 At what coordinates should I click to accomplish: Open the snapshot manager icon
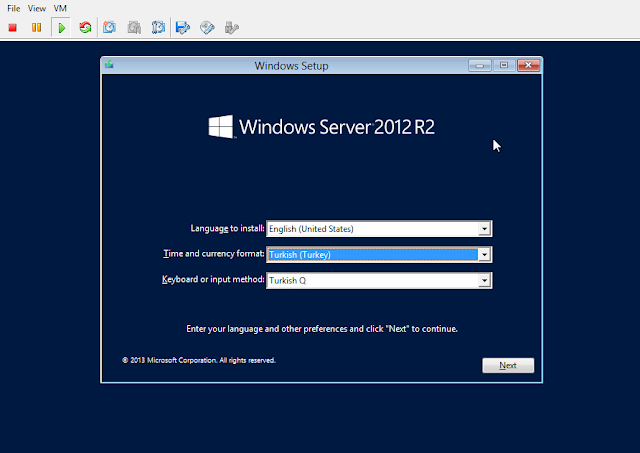pos(158,28)
